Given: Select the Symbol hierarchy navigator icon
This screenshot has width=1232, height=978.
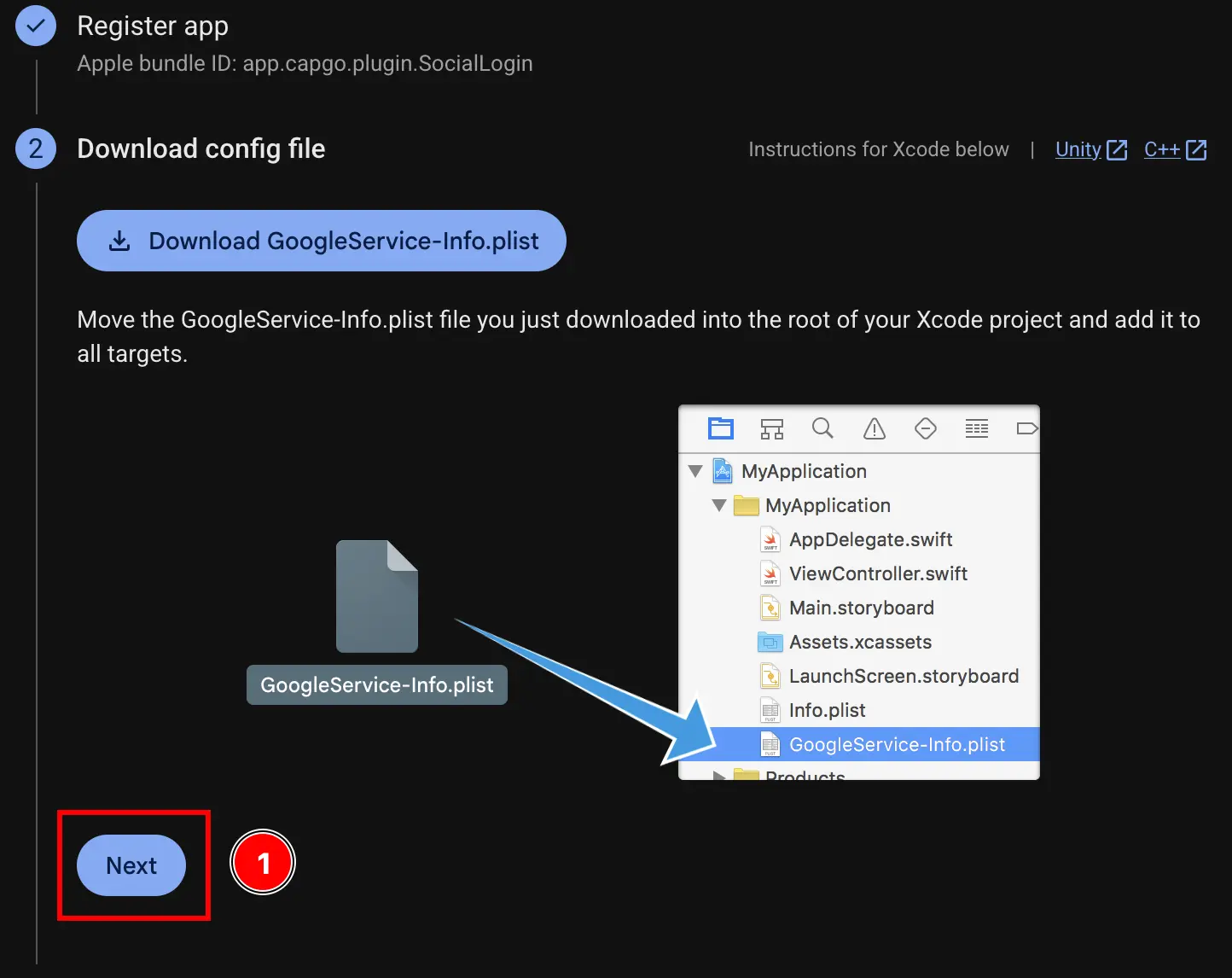Looking at the screenshot, I should tap(771, 428).
